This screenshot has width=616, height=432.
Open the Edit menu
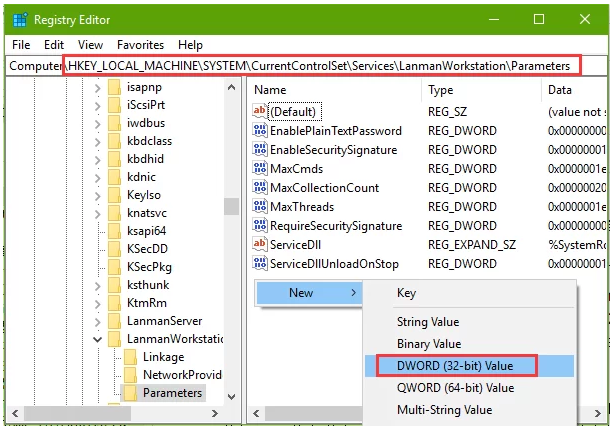[54, 45]
